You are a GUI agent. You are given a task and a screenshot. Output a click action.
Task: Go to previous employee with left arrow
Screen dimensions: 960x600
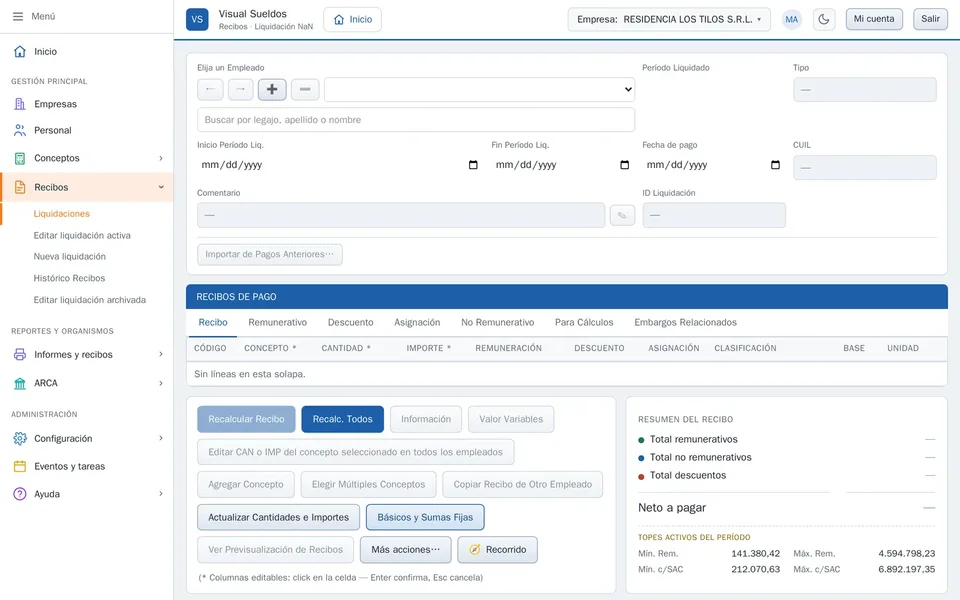pyautogui.click(x=210, y=89)
